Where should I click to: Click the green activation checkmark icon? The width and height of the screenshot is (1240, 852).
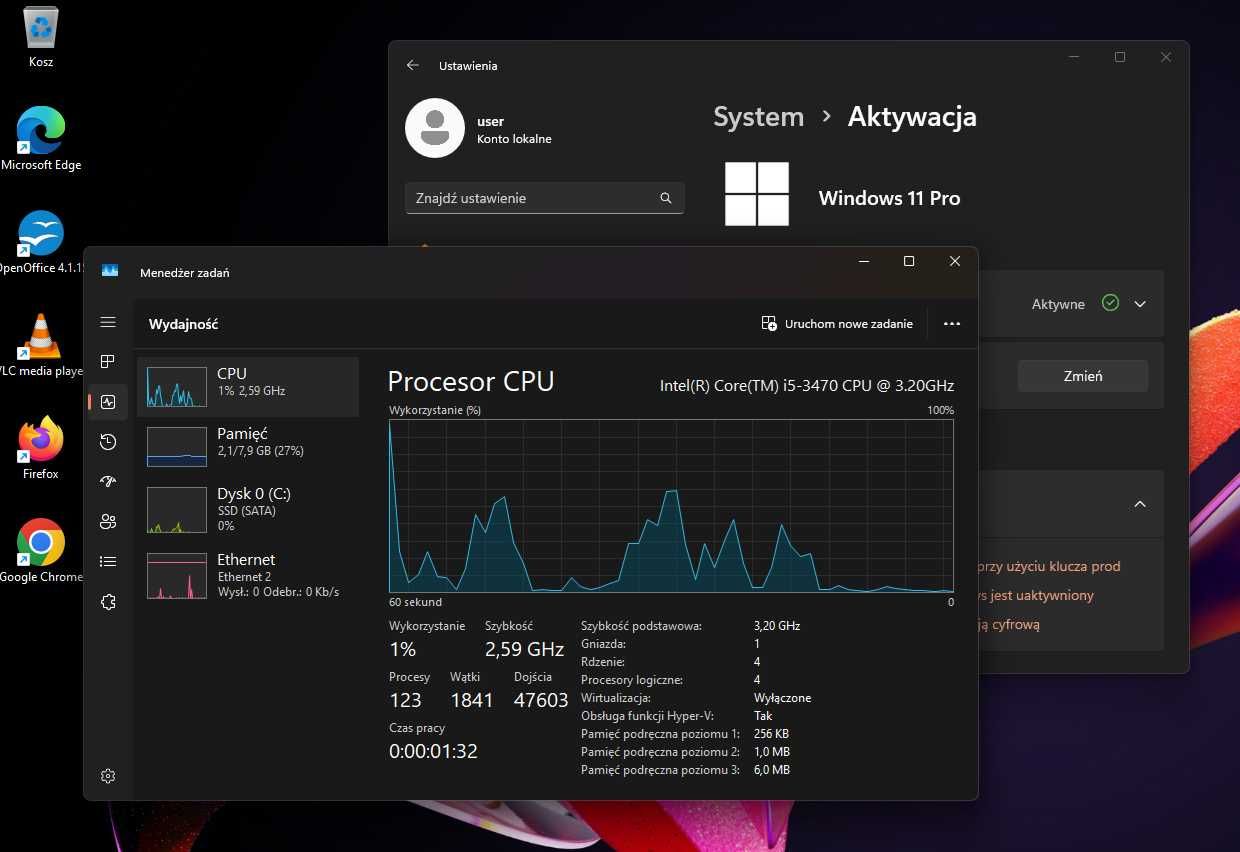point(1110,303)
